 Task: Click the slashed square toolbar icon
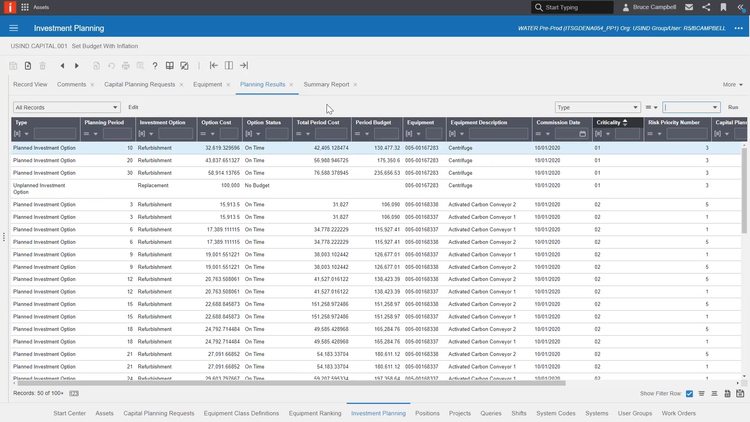coord(184,66)
